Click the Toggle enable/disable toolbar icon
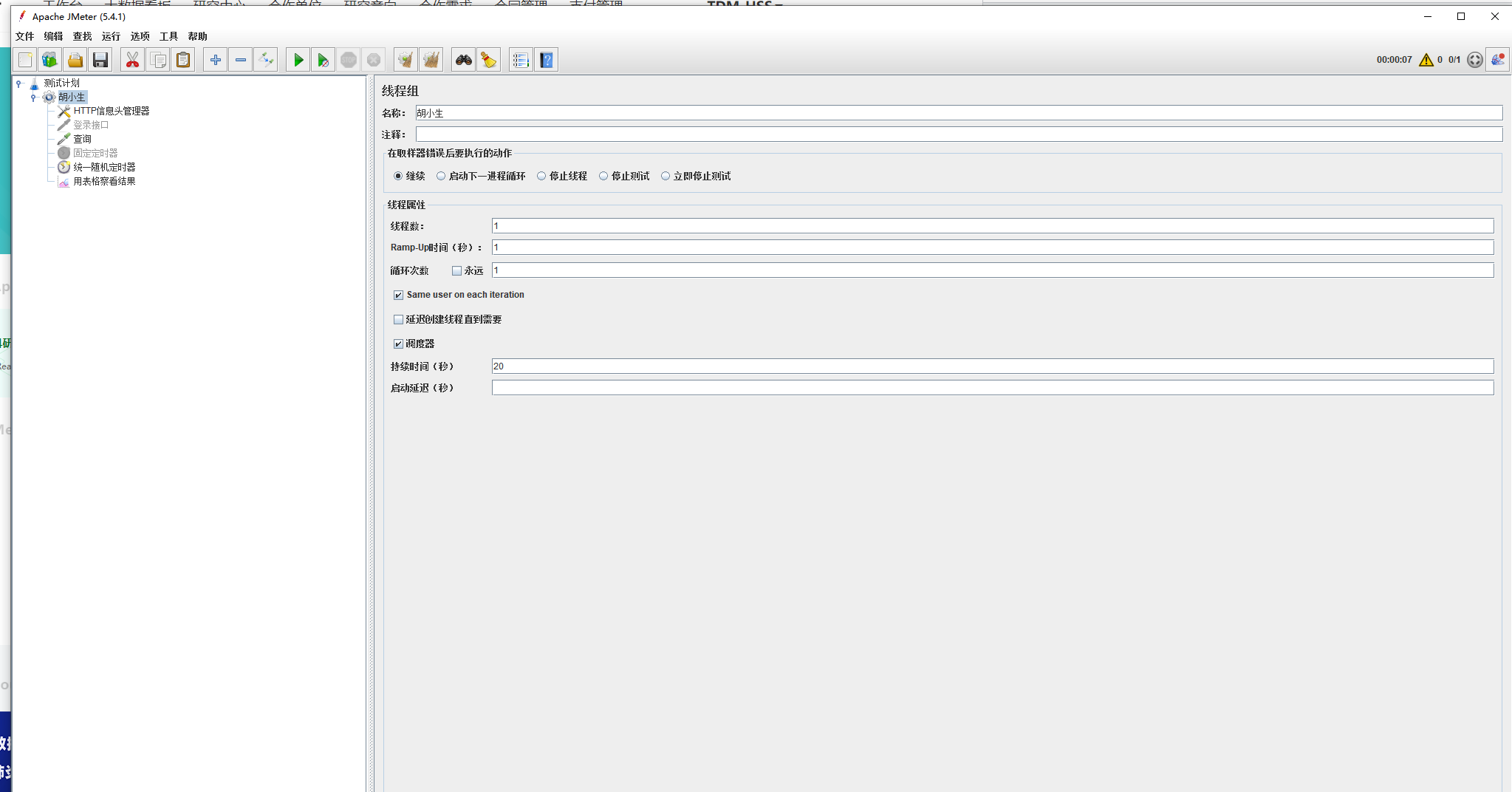 266,60
